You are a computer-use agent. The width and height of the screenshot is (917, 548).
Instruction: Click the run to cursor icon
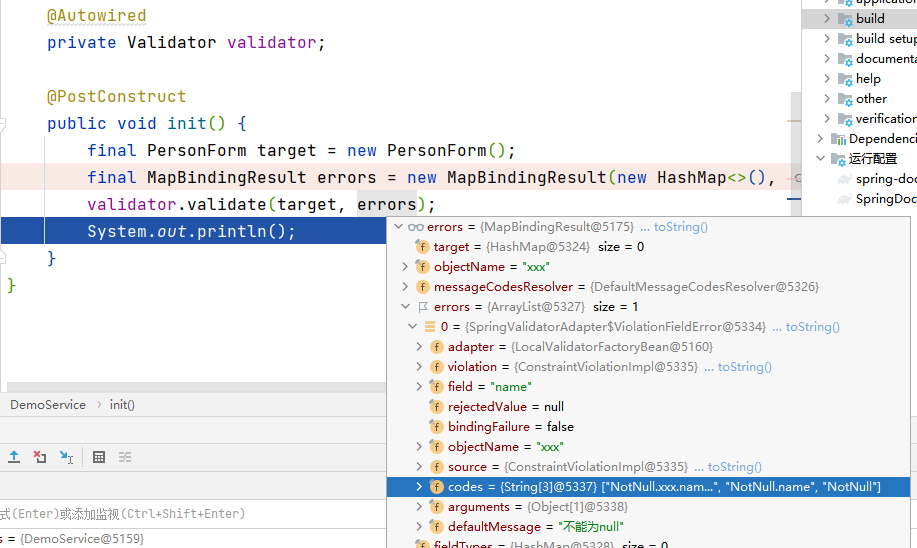[66, 457]
